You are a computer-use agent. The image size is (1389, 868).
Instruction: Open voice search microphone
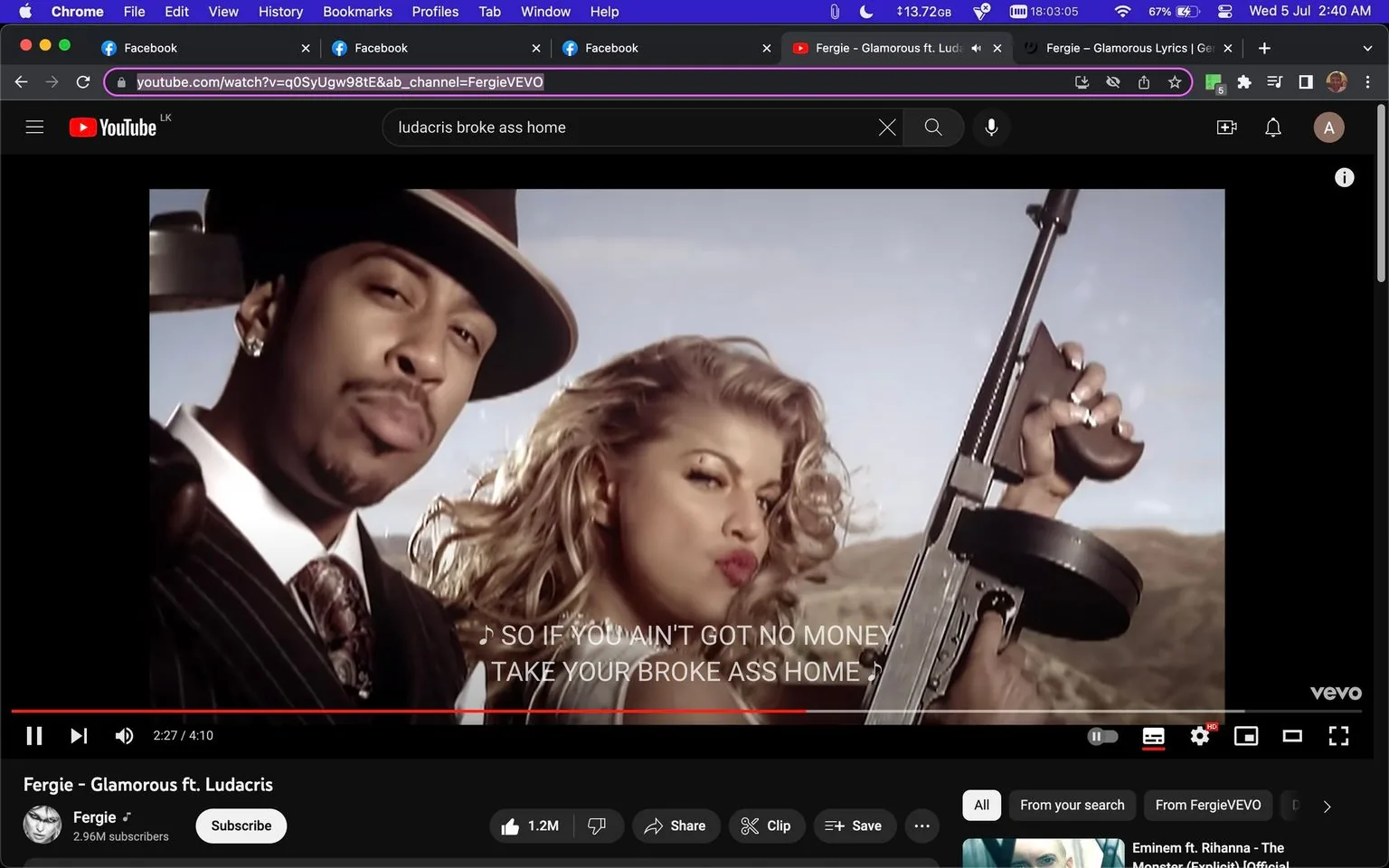click(x=991, y=127)
